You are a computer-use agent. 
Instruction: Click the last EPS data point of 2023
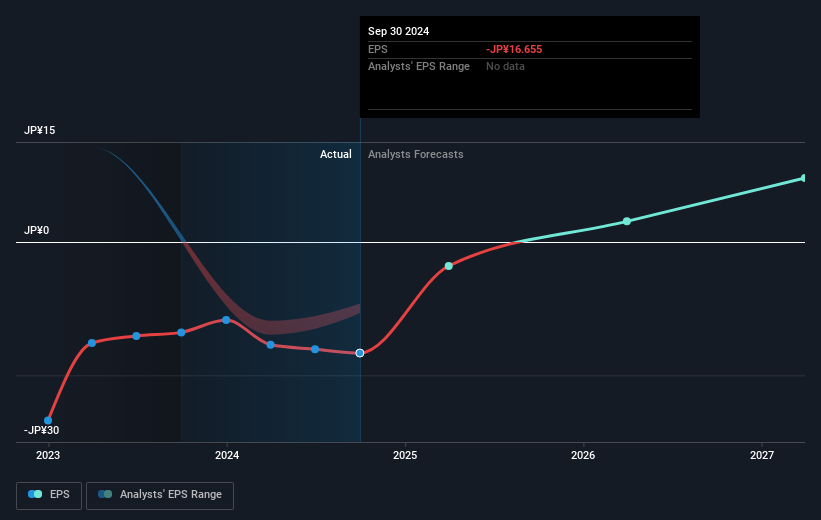coord(181,333)
